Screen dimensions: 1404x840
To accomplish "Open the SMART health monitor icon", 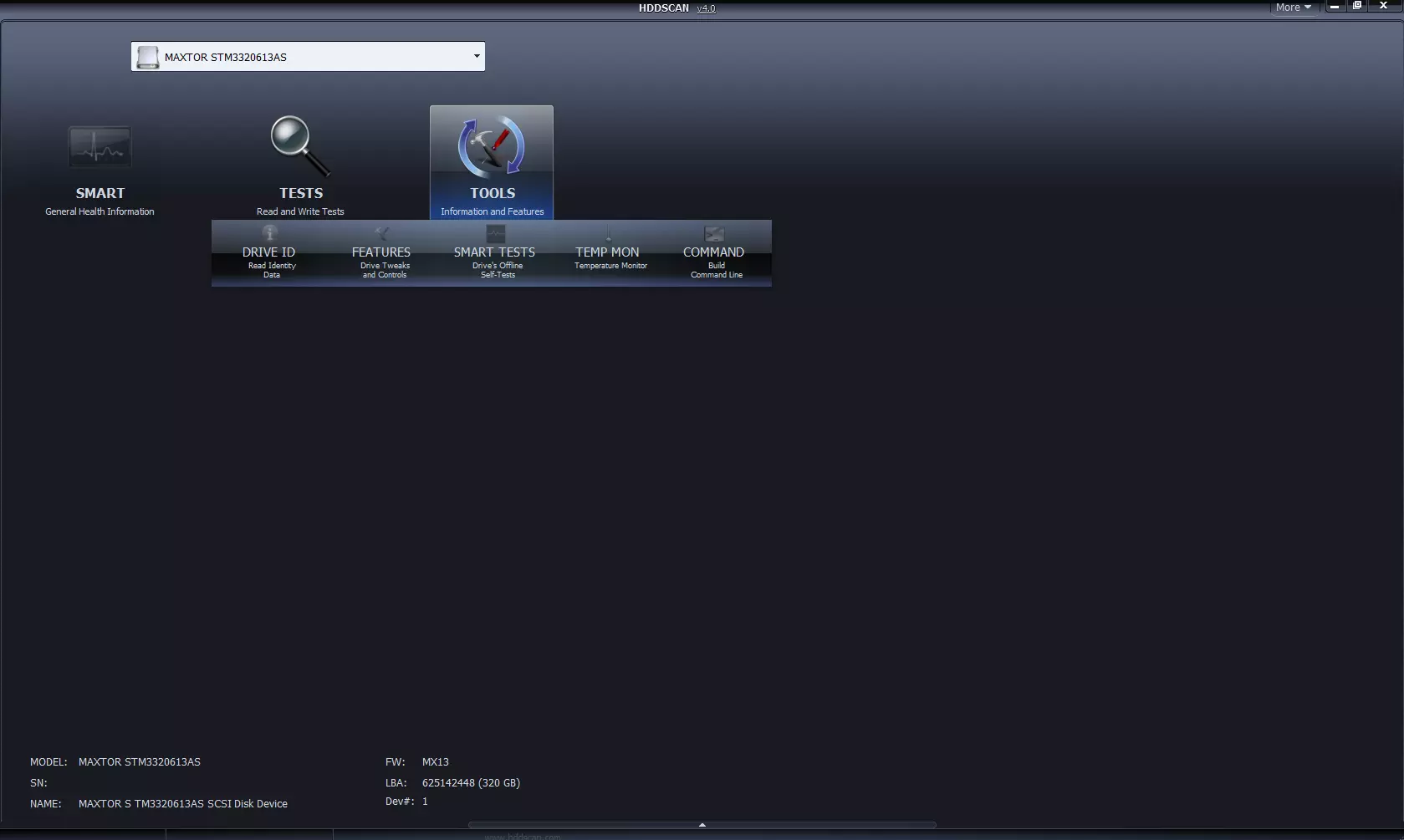I will [100, 149].
